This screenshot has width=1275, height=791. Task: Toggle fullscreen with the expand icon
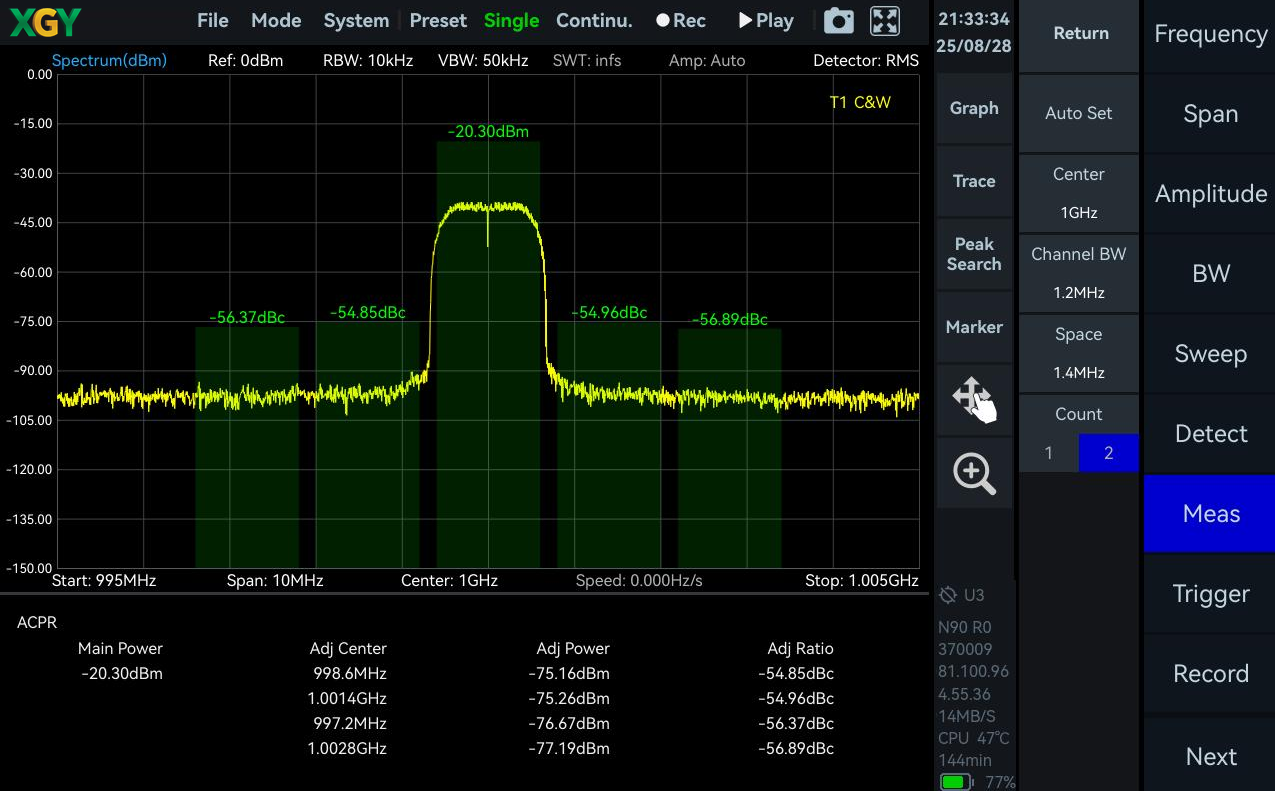point(884,20)
